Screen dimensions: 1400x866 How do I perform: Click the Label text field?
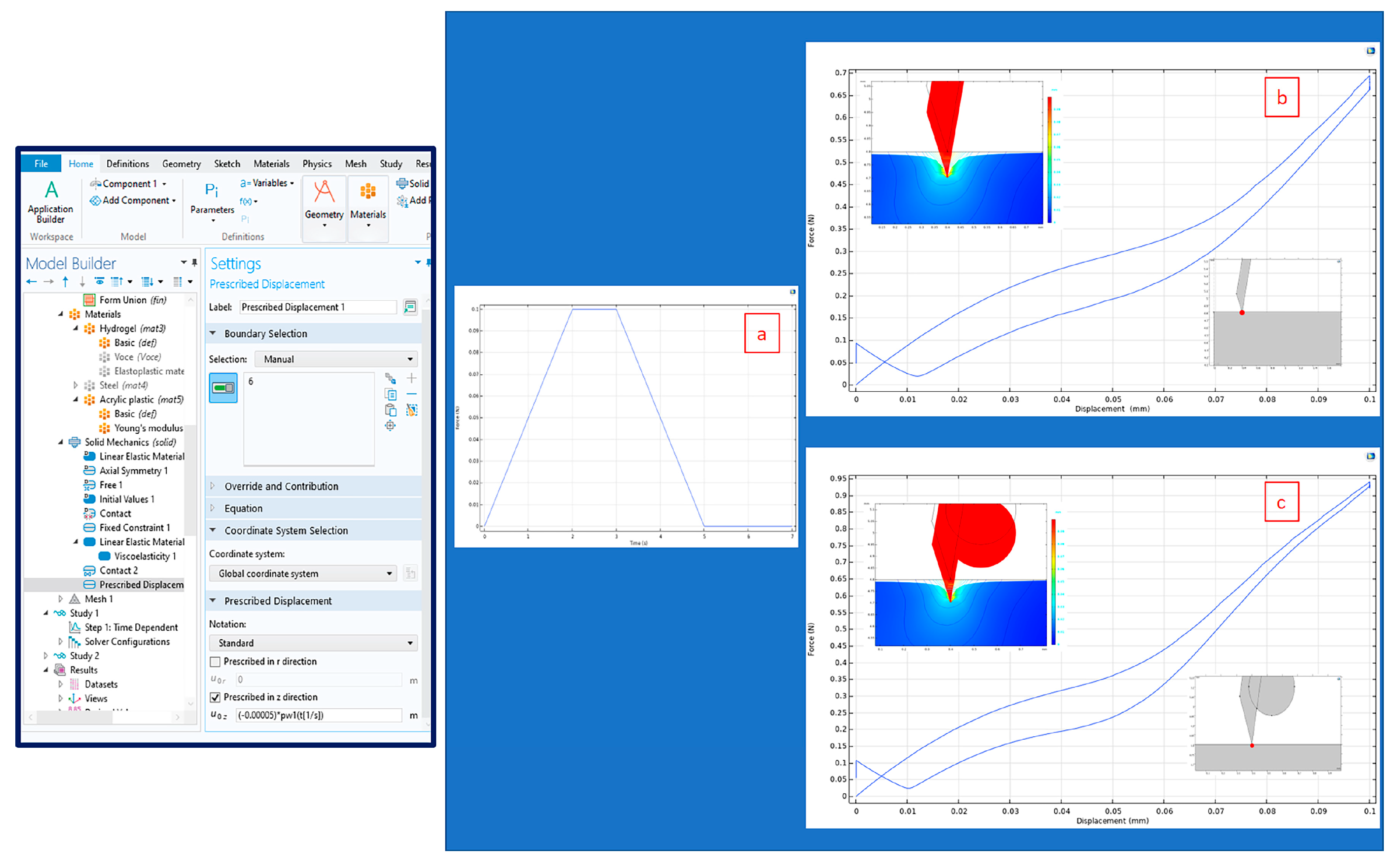coord(317,307)
